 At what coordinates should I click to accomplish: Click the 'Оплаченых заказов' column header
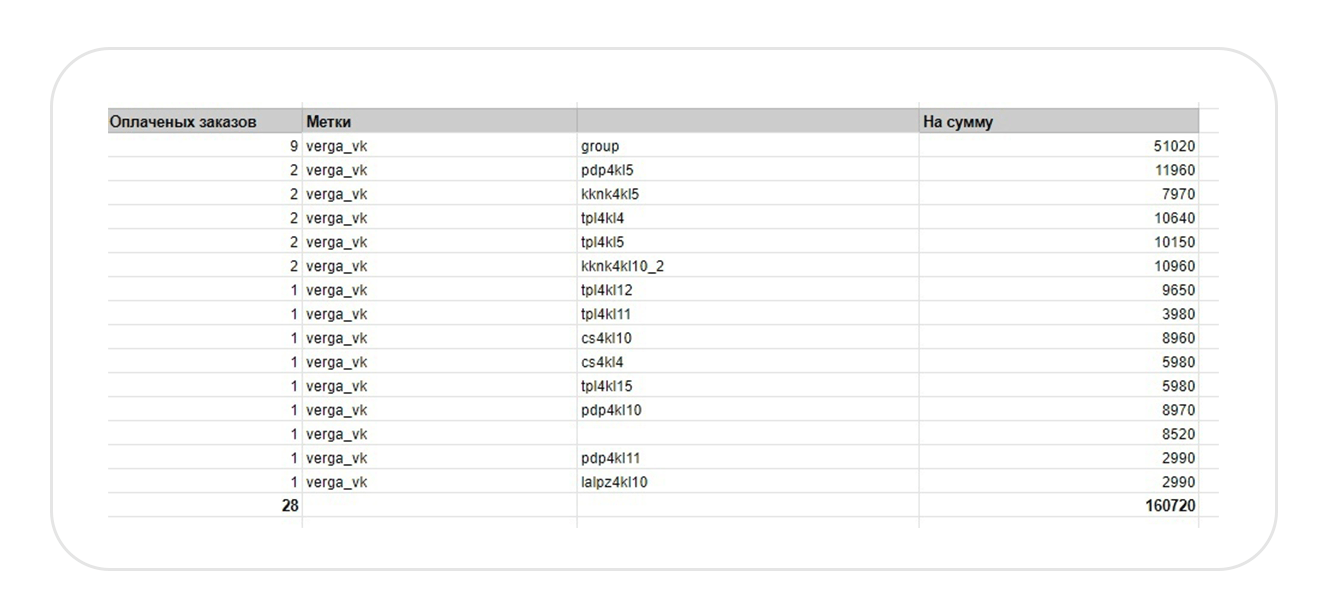coord(182,122)
